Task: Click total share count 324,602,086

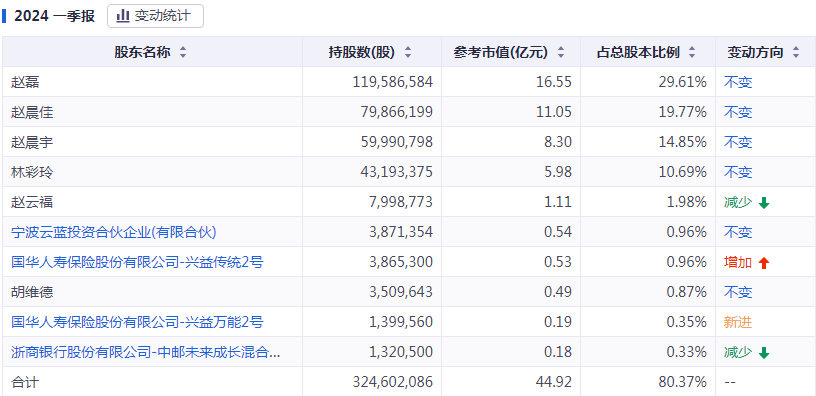Action: (392, 382)
